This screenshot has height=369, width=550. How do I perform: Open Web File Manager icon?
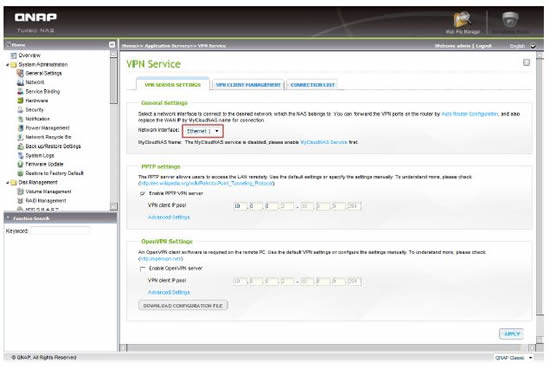(x=462, y=20)
